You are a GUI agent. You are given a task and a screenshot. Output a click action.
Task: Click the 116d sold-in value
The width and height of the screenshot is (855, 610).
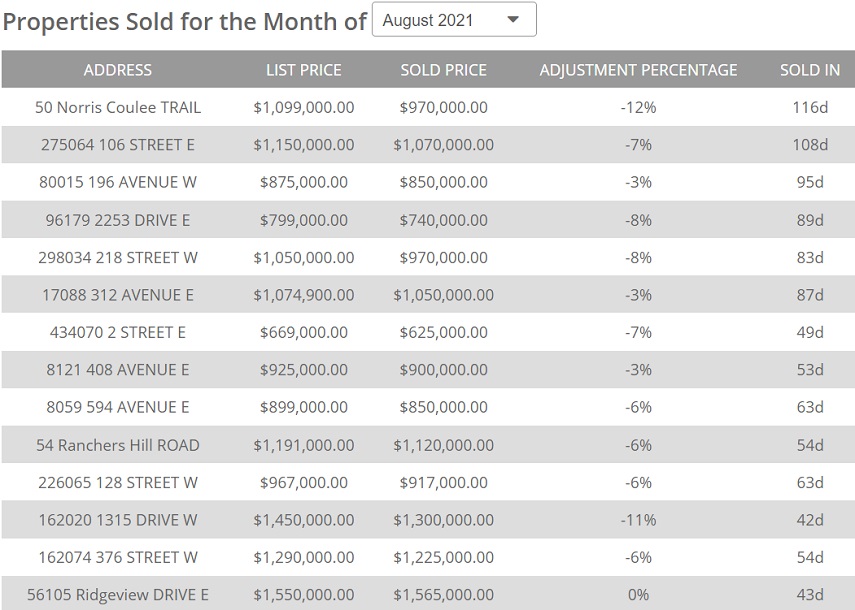pos(810,107)
